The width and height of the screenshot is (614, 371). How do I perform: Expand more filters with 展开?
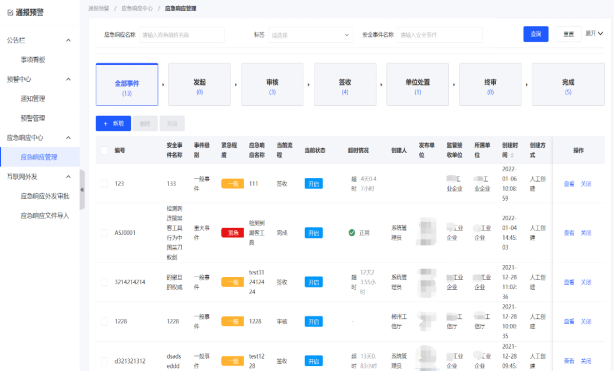(594, 34)
